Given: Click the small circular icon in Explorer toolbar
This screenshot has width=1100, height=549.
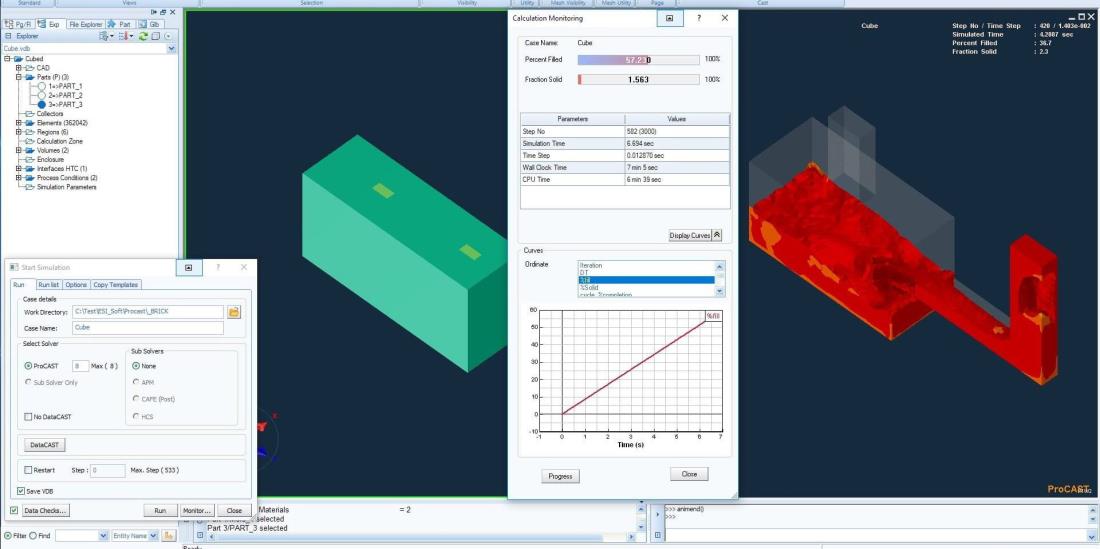Looking at the screenshot, I should 168,36.
